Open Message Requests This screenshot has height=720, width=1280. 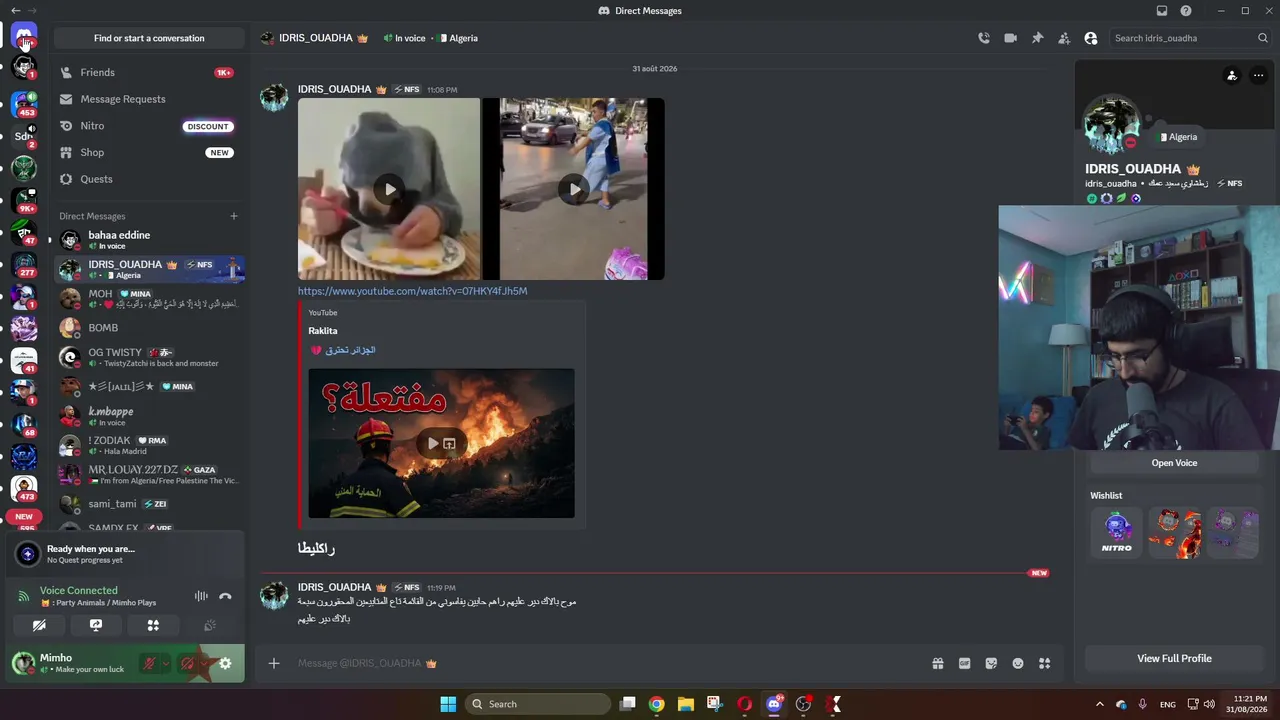click(150, 99)
